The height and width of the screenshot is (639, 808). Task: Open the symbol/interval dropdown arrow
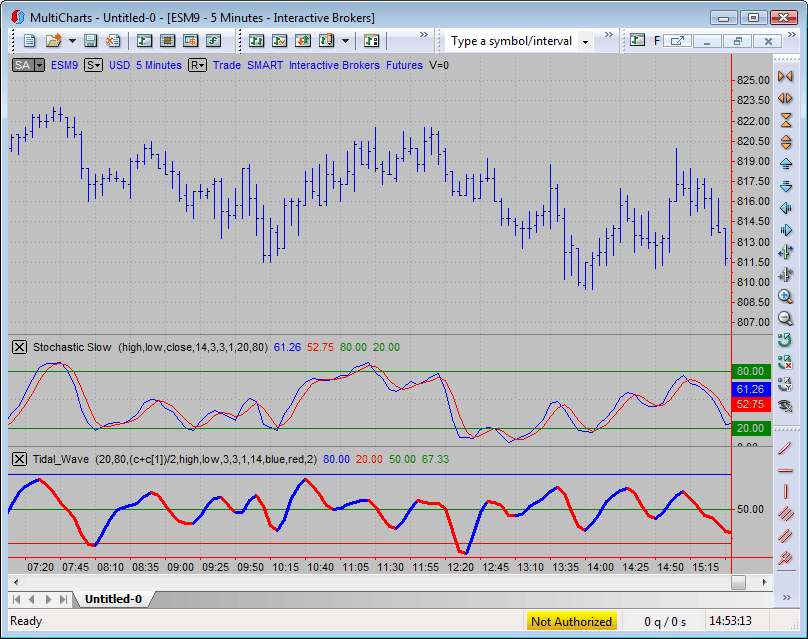pyautogui.click(x=585, y=42)
